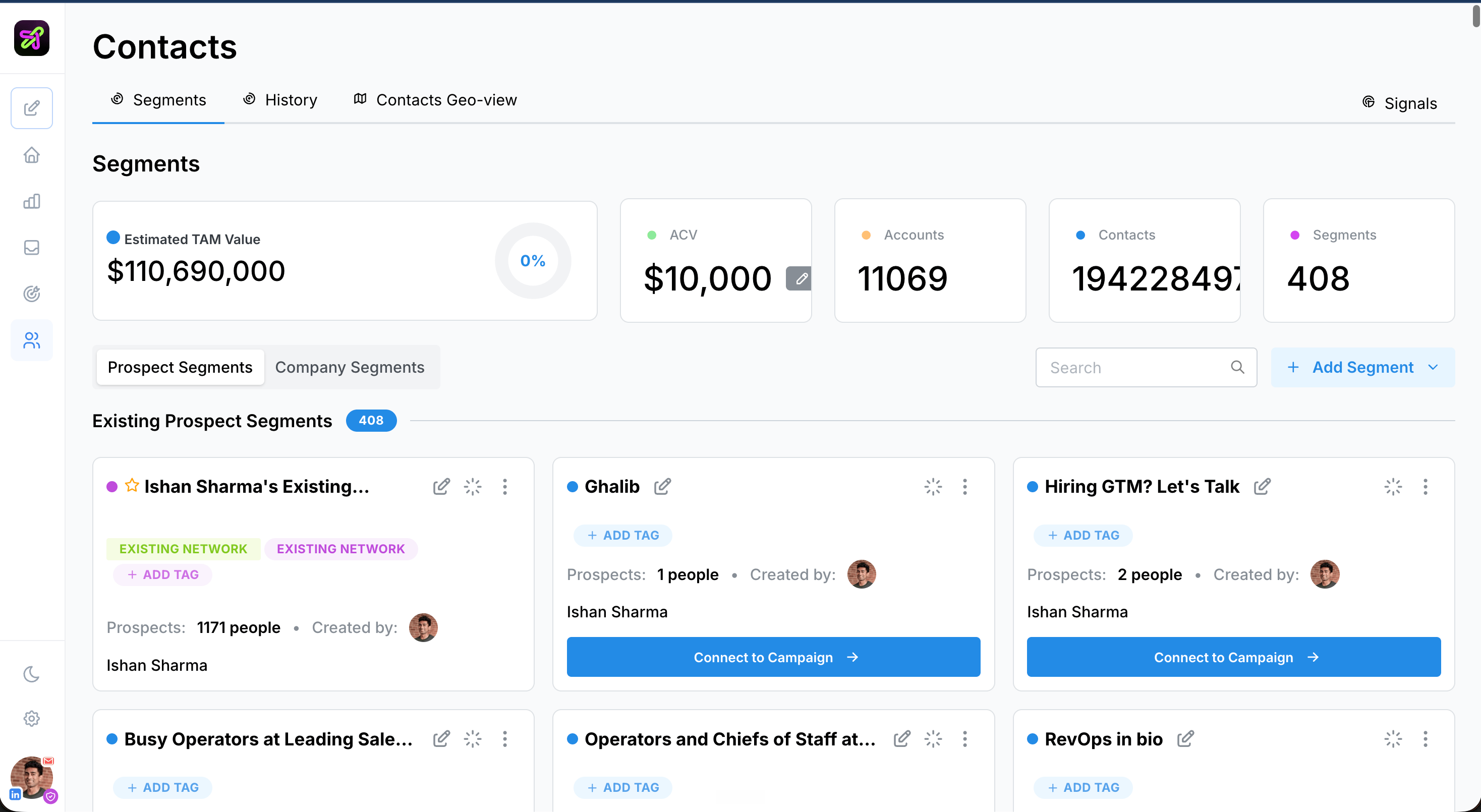Click green EXISTING NETWORK tag
This screenshot has width=1481, height=812.
point(183,549)
